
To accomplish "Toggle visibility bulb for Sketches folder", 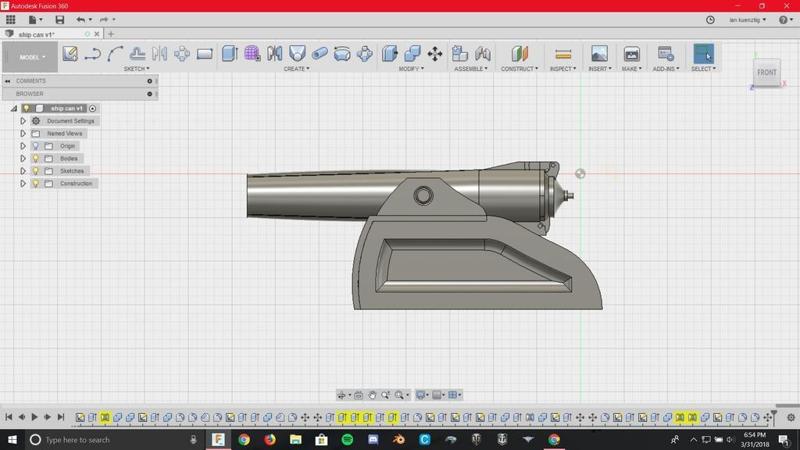I will tap(35, 171).
